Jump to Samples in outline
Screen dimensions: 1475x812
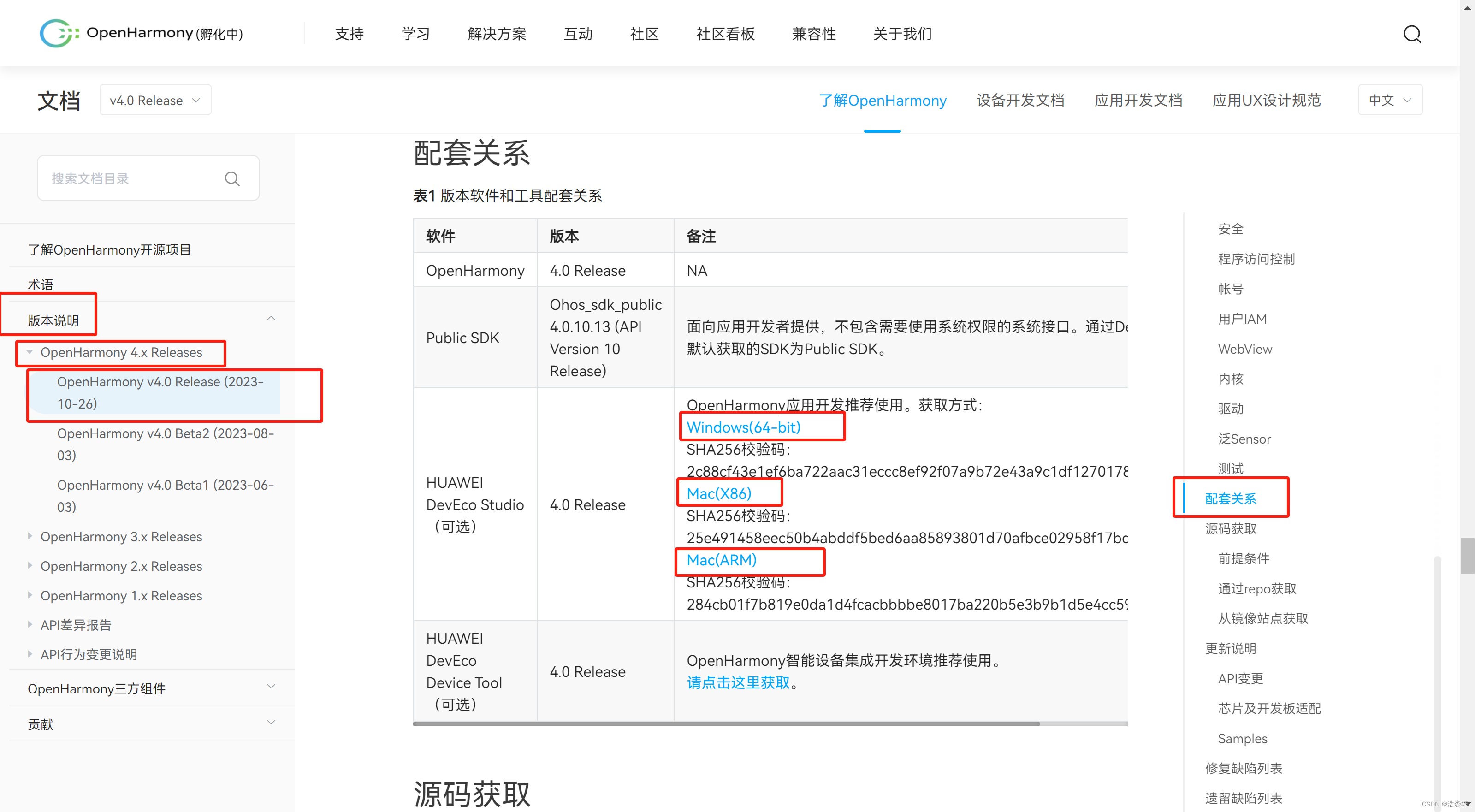pyautogui.click(x=1243, y=739)
